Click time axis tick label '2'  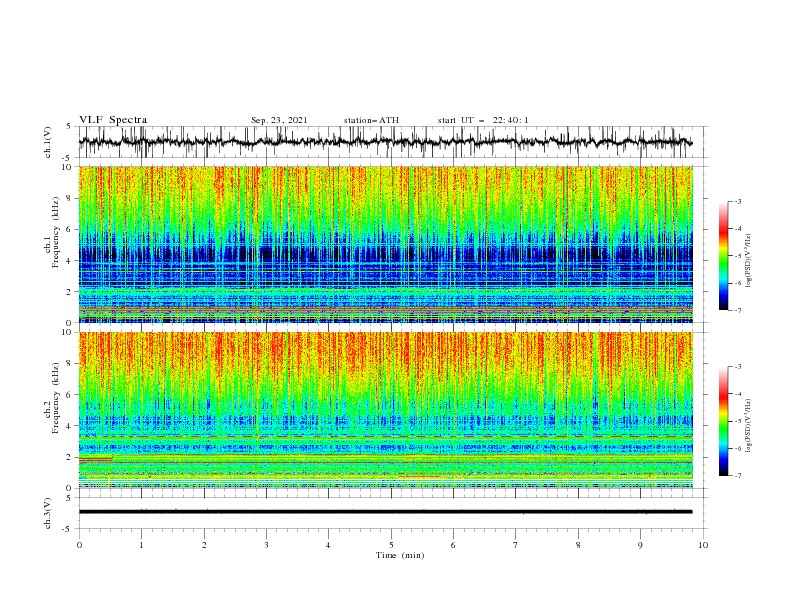pos(204,545)
